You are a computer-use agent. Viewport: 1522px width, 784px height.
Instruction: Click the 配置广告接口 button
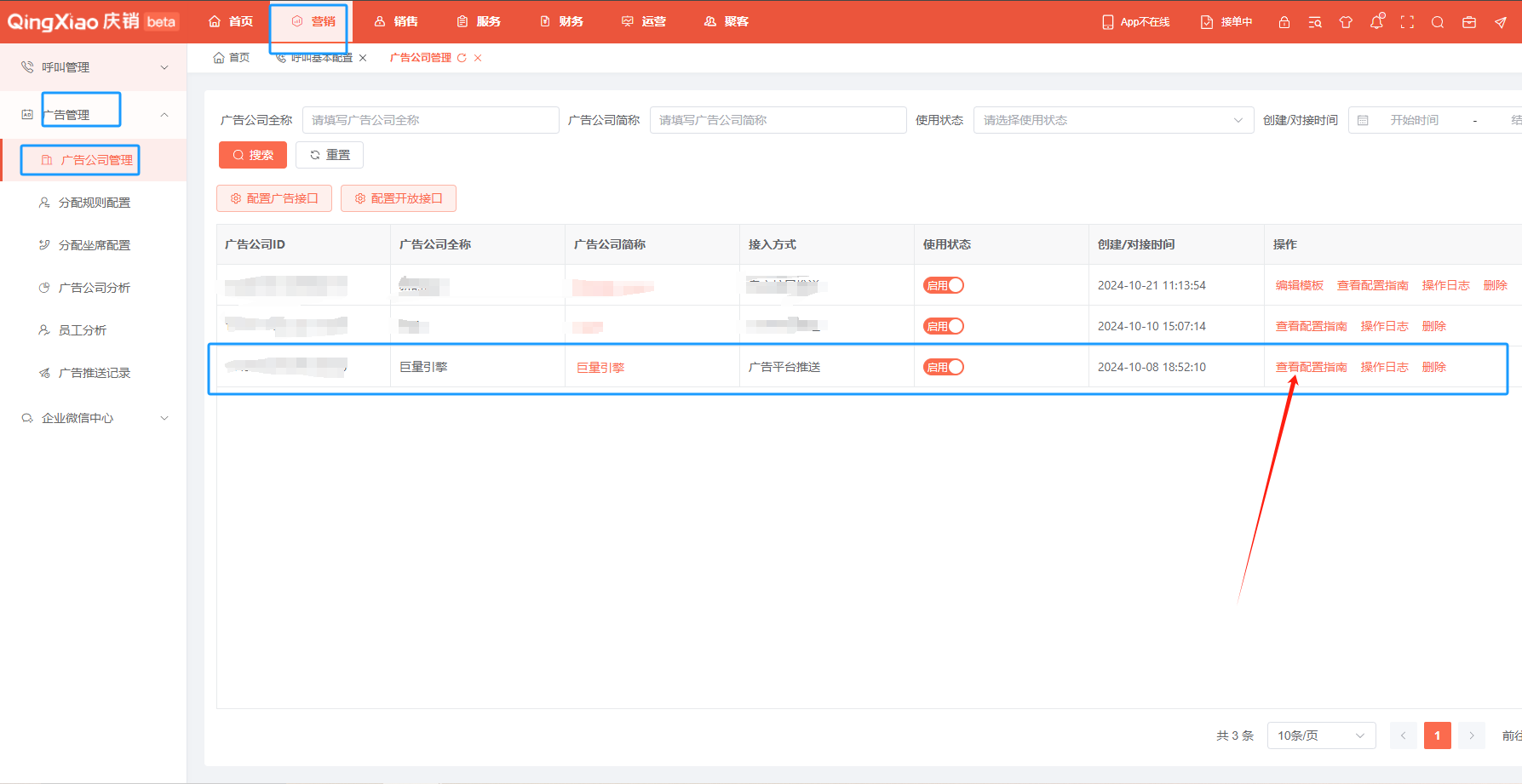pos(274,198)
